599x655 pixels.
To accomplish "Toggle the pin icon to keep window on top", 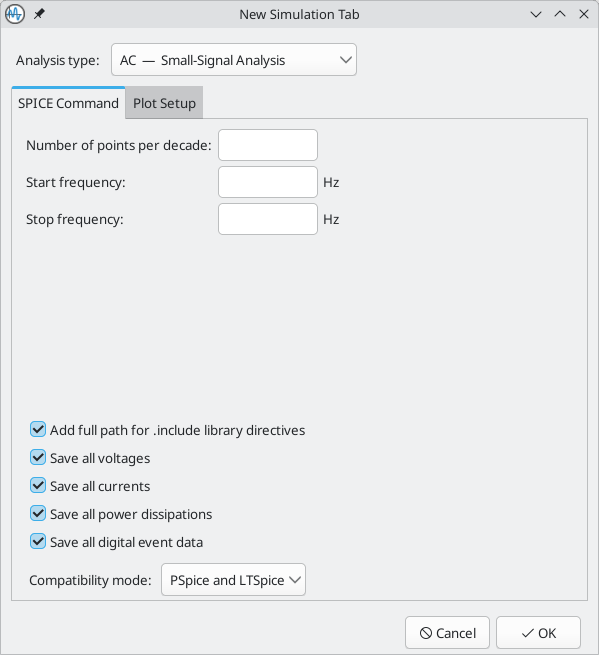I will pos(39,14).
